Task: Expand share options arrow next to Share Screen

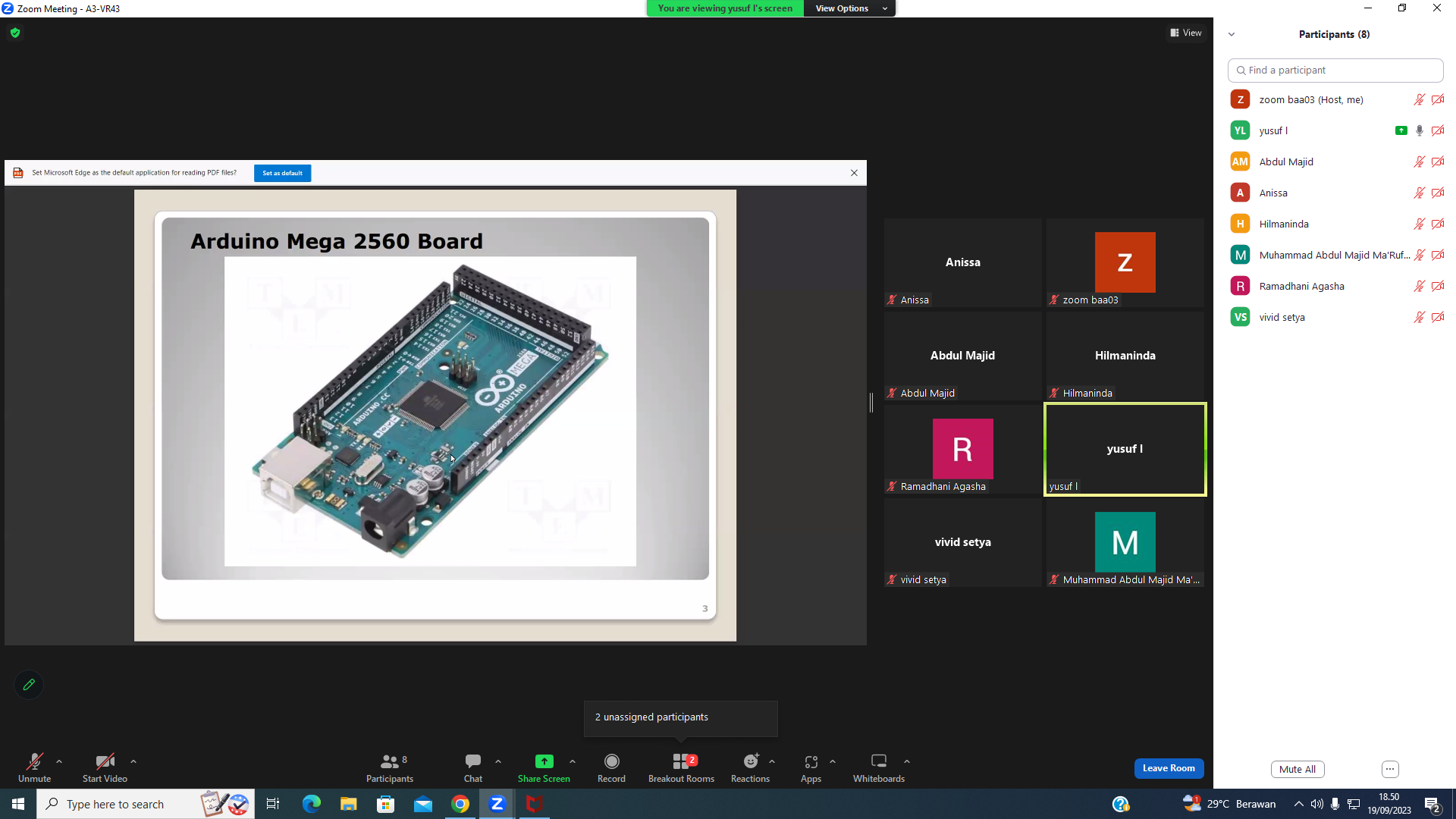Action: coord(573,761)
